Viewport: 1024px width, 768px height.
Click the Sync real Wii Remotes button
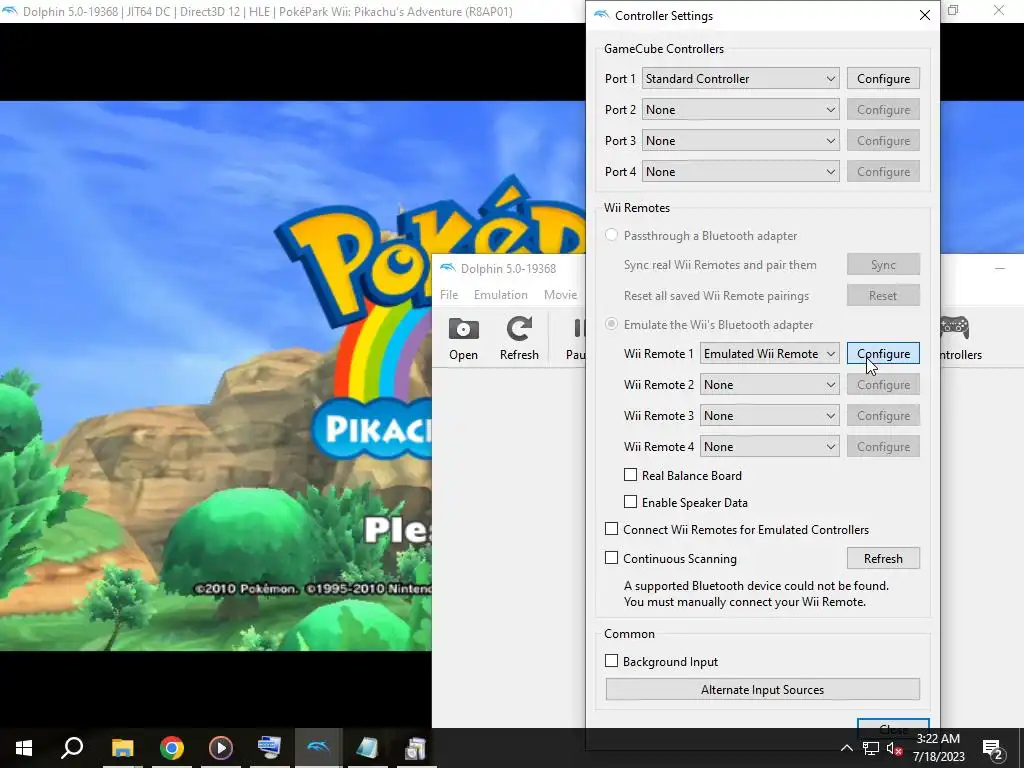[883, 264]
